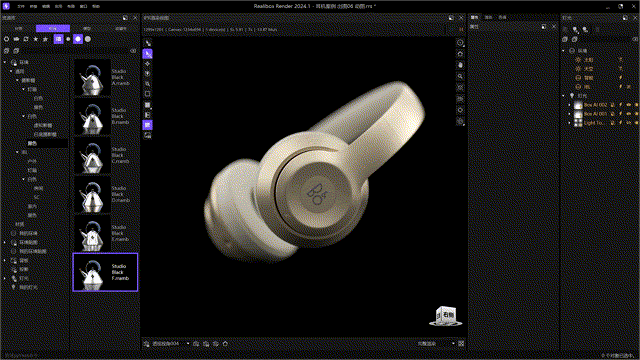Collapse the second-level node under the library root
The height and width of the screenshot is (360, 640).
[11, 71]
